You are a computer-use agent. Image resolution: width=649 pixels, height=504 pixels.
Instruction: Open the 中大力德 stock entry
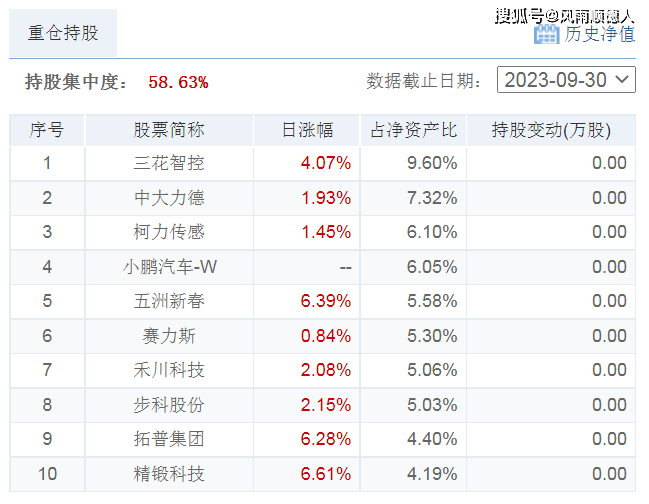pos(169,198)
